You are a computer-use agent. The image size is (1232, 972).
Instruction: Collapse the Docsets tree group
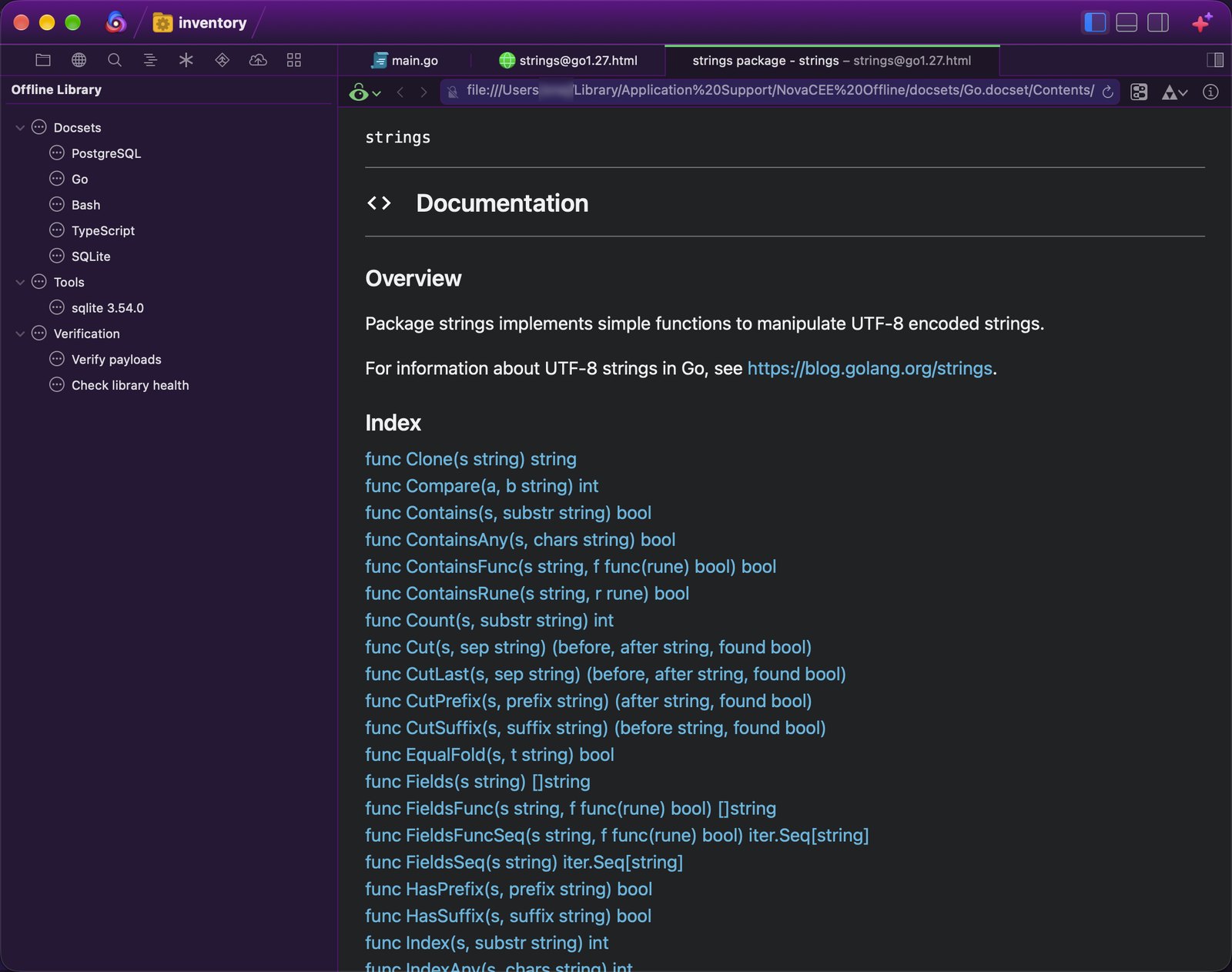click(x=20, y=128)
